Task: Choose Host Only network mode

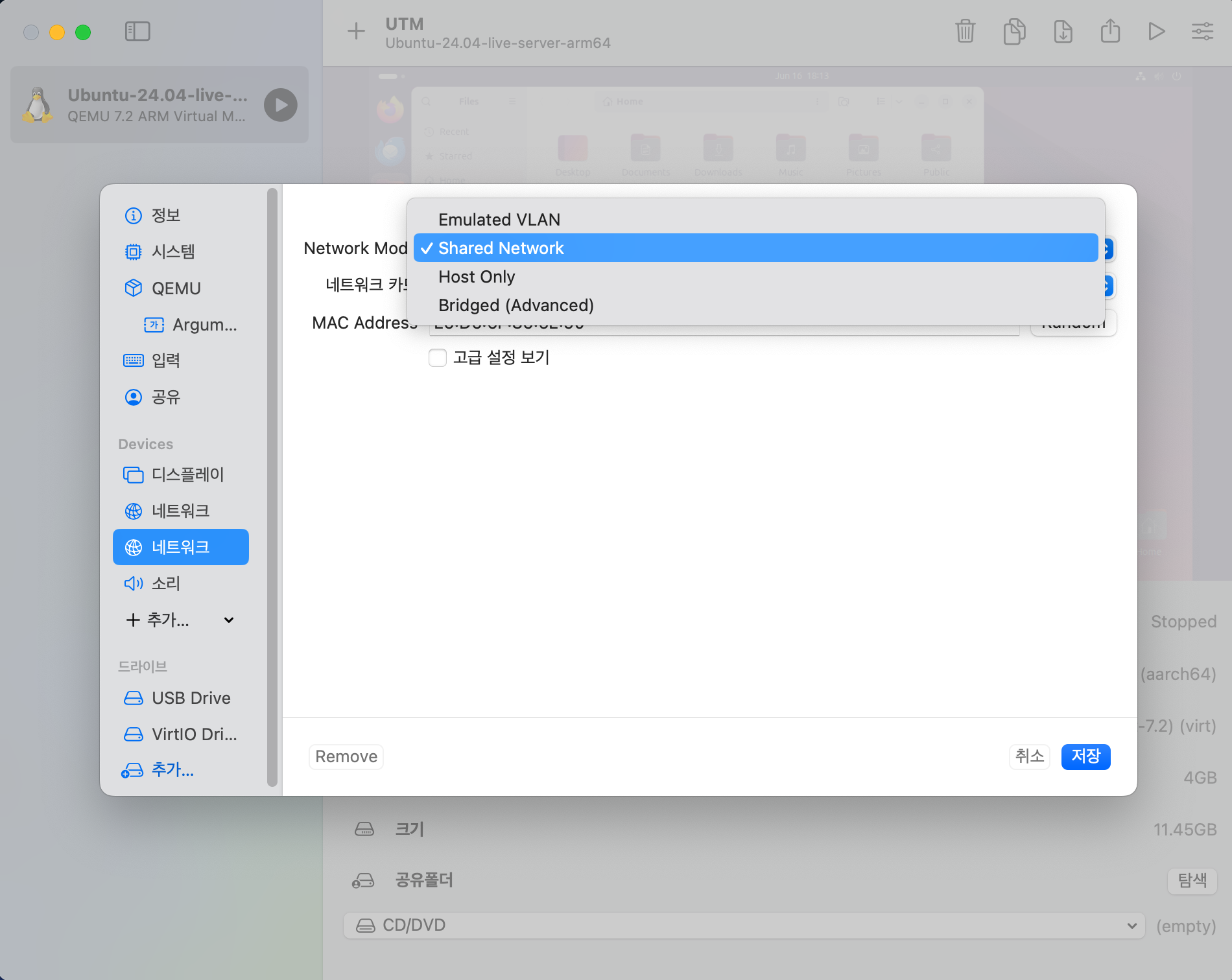Action: (755, 277)
